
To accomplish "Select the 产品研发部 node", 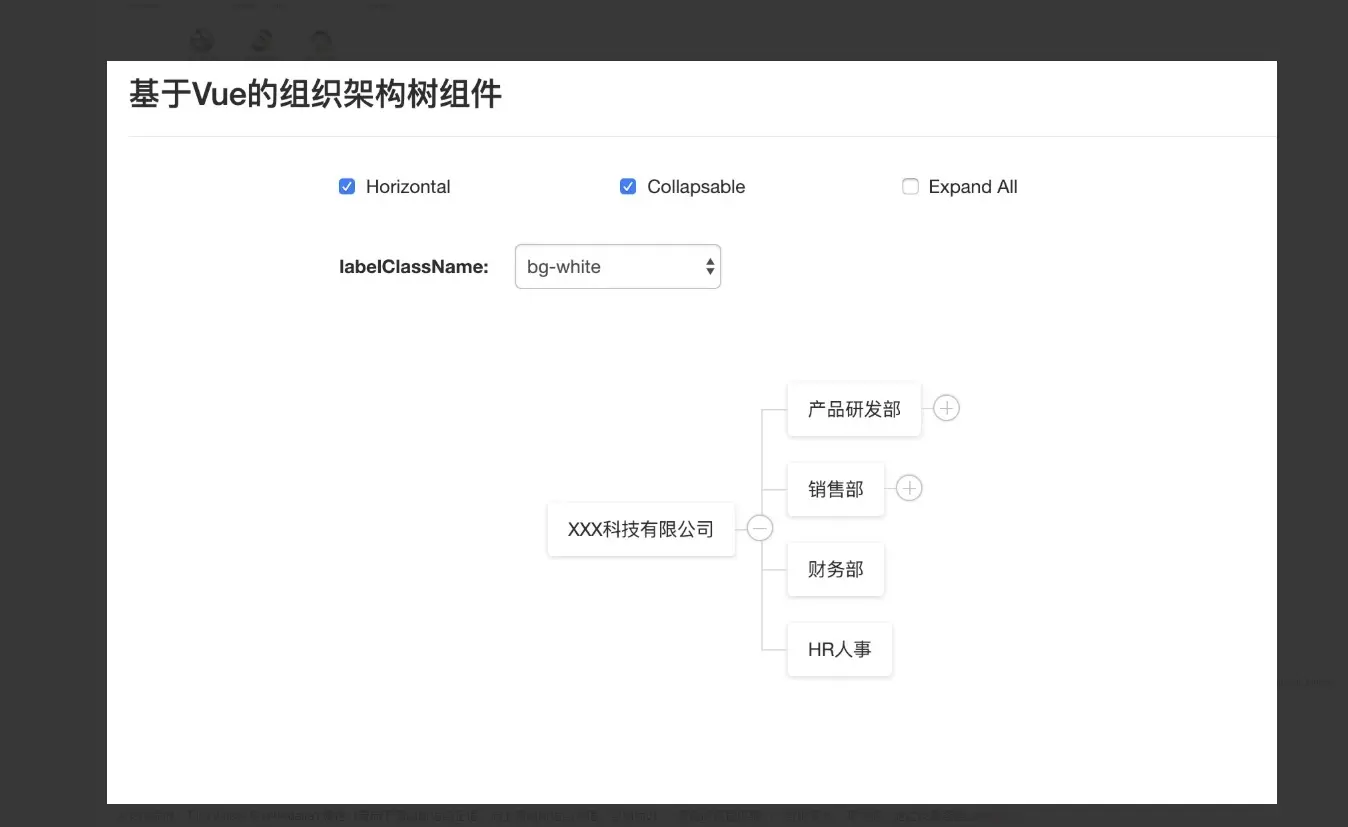I will coord(854,409).
